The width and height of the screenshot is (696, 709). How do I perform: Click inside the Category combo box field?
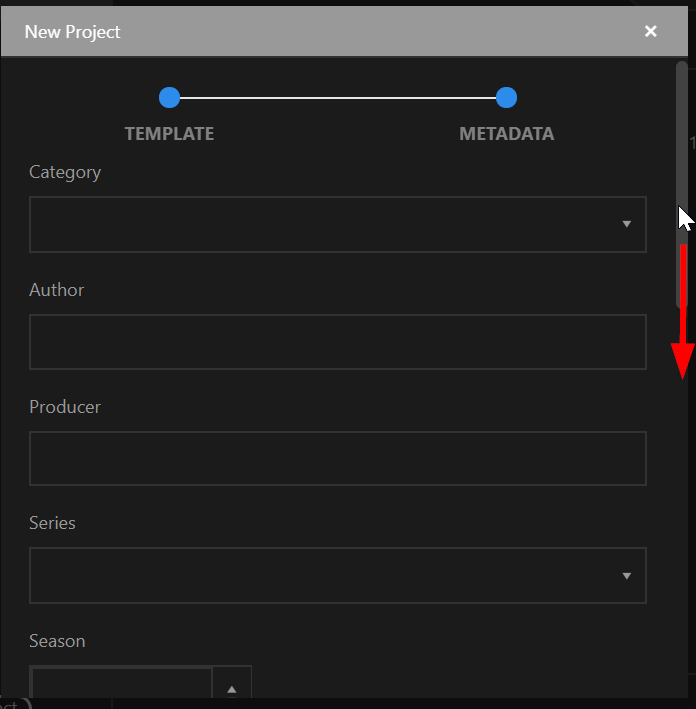coord(338,224)
